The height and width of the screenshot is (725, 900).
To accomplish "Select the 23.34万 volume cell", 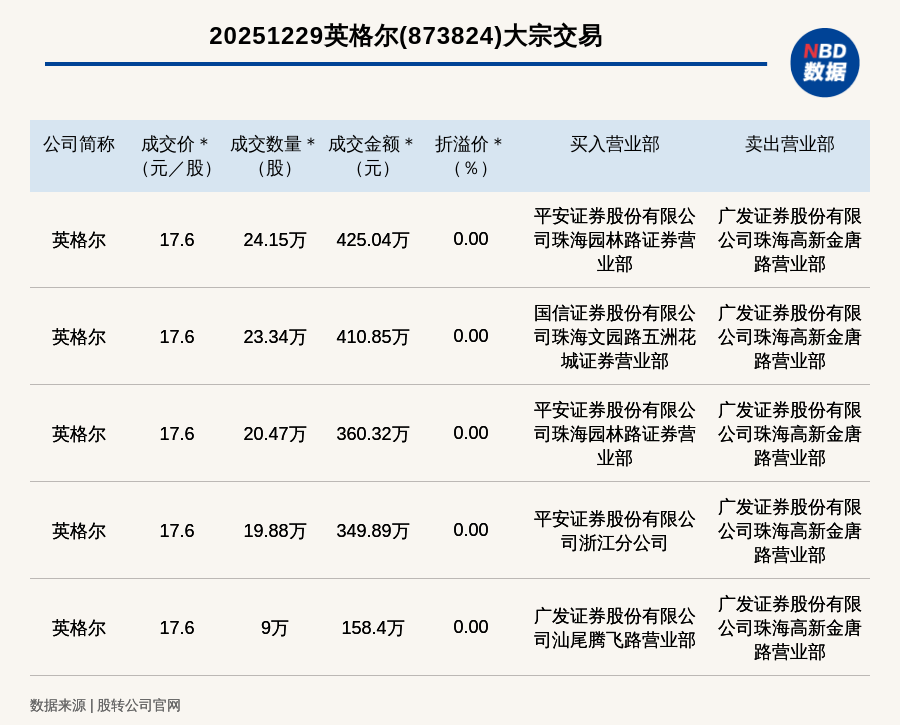I will (x=274, y=337).
